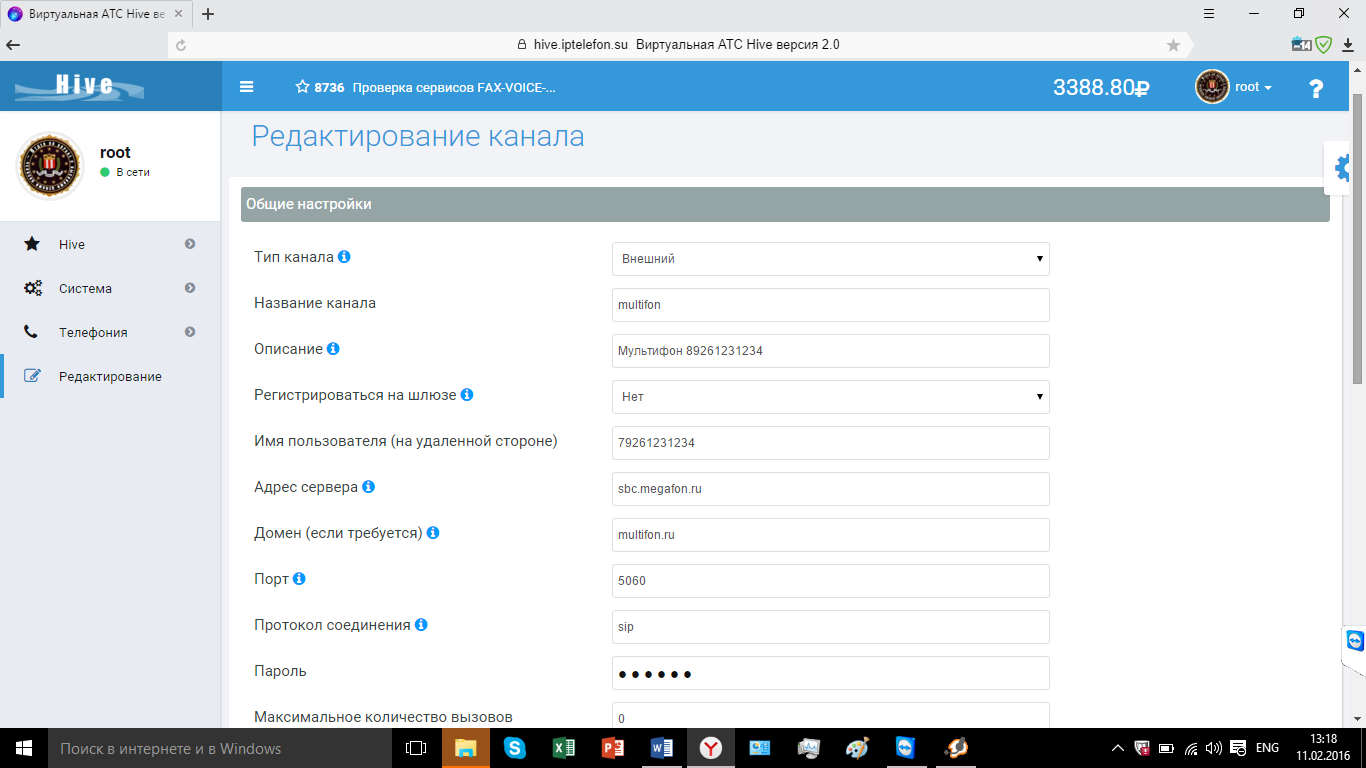
Task: Click the info icon next to Адрес сервера
Action: (369, 487)
